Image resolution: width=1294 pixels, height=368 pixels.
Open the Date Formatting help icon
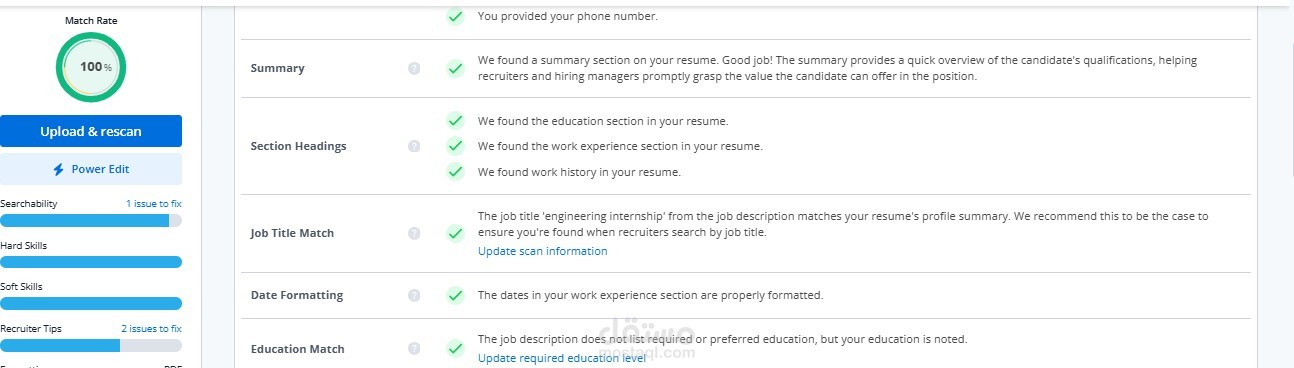click(414, 296)
